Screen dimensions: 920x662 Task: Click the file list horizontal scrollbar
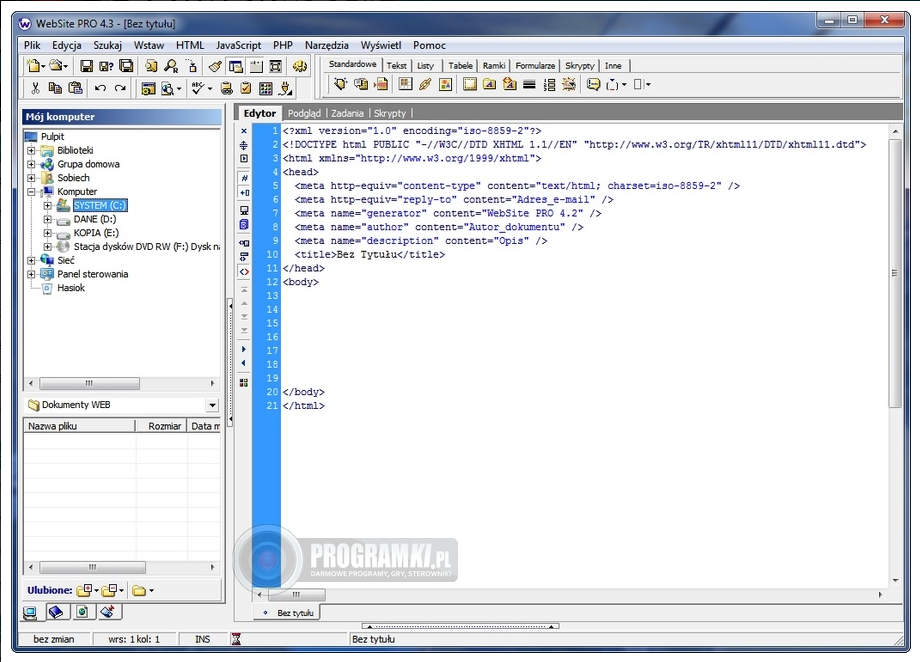[x=122, y=568]
